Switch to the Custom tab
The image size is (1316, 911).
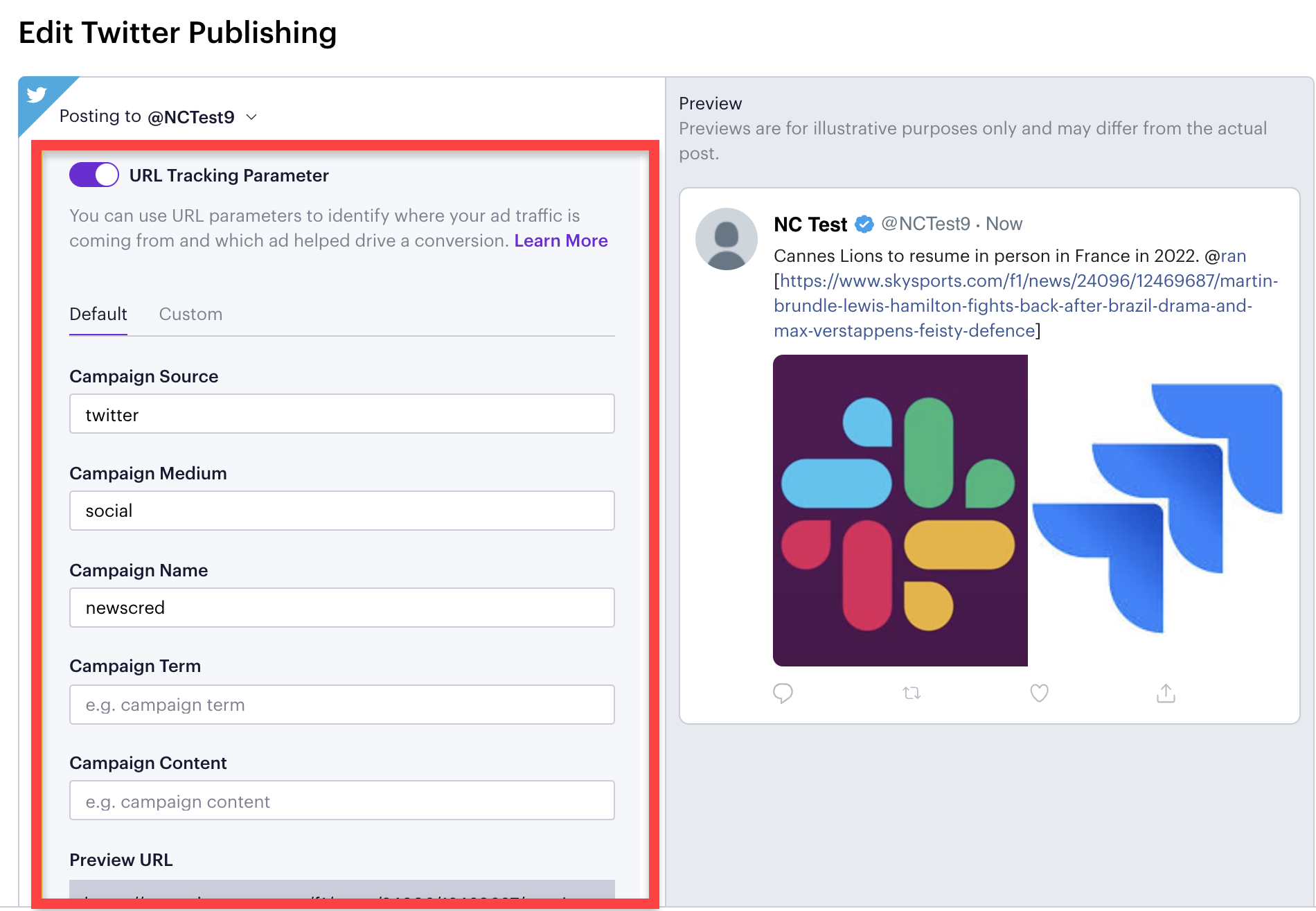tap(190, 314)
